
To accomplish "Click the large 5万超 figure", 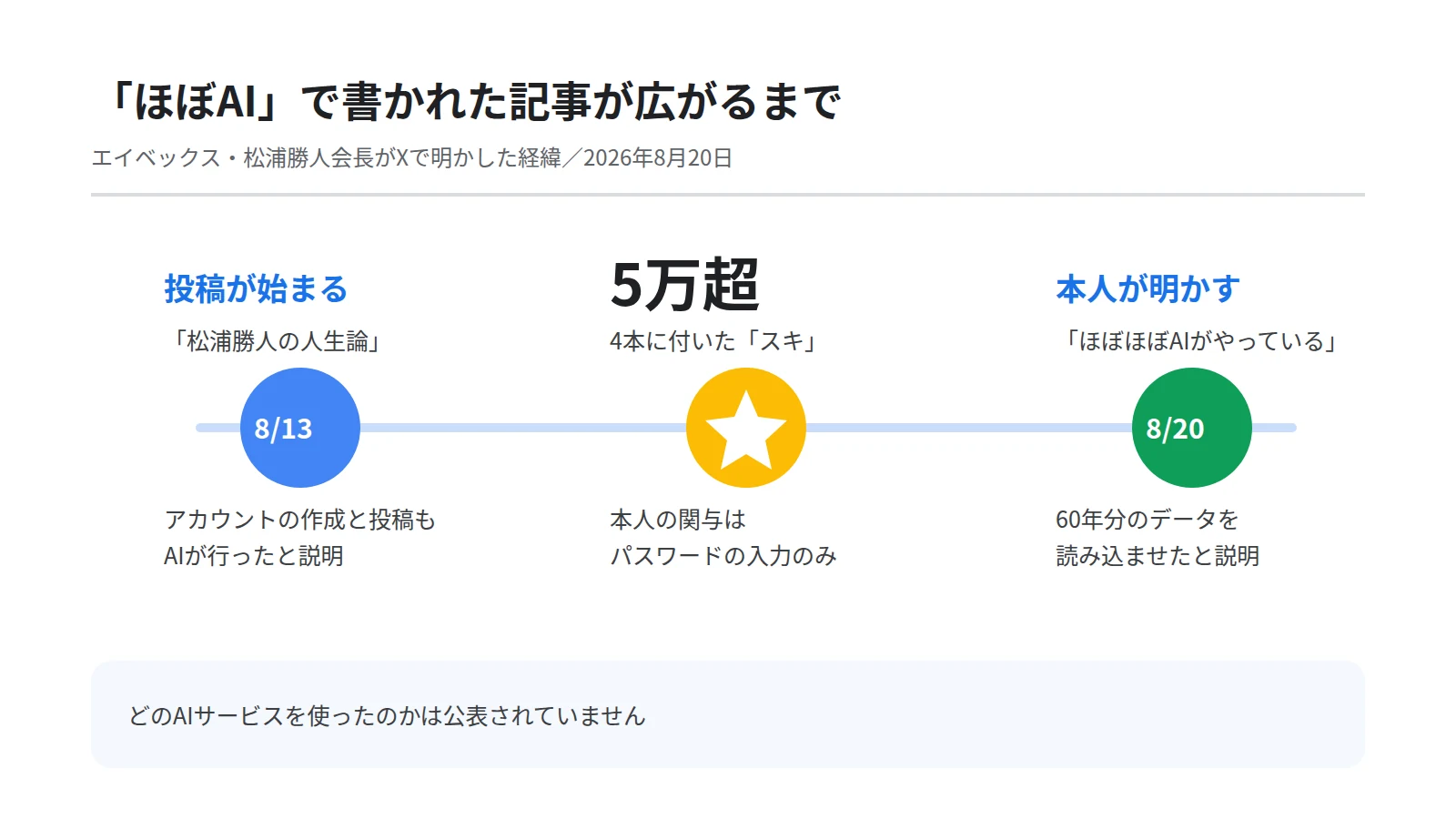I will [684, 285].
